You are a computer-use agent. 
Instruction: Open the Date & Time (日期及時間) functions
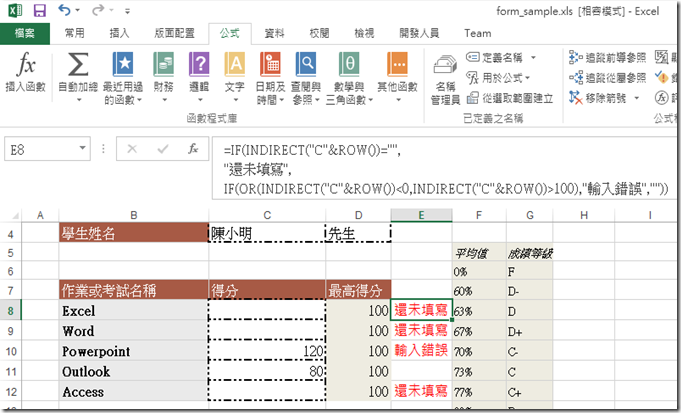270,78
